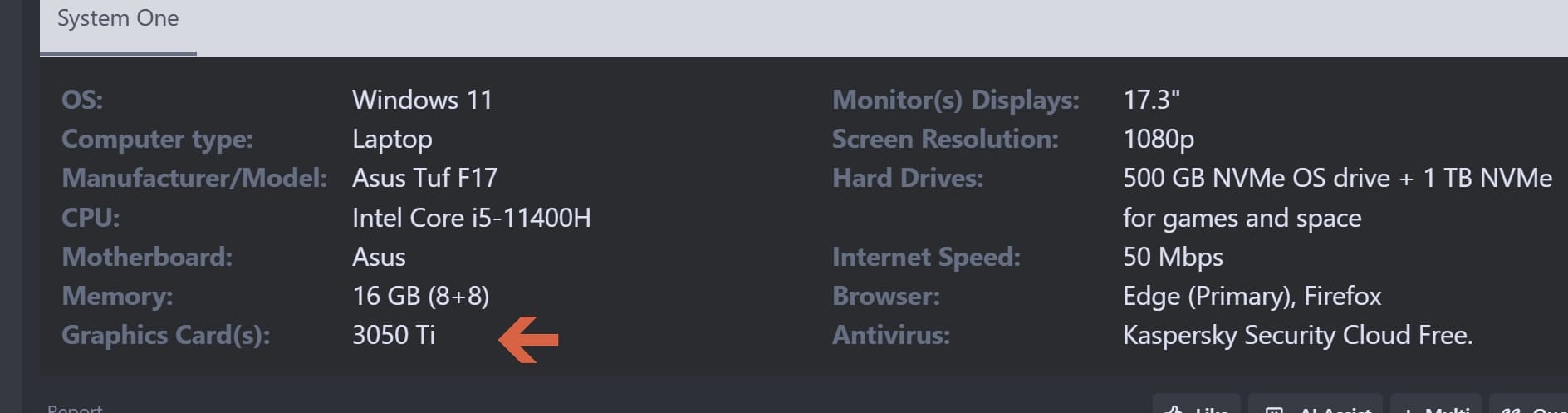1568x413 pixels.
Task: Click the Report link below specs
Action: (75, 408)
